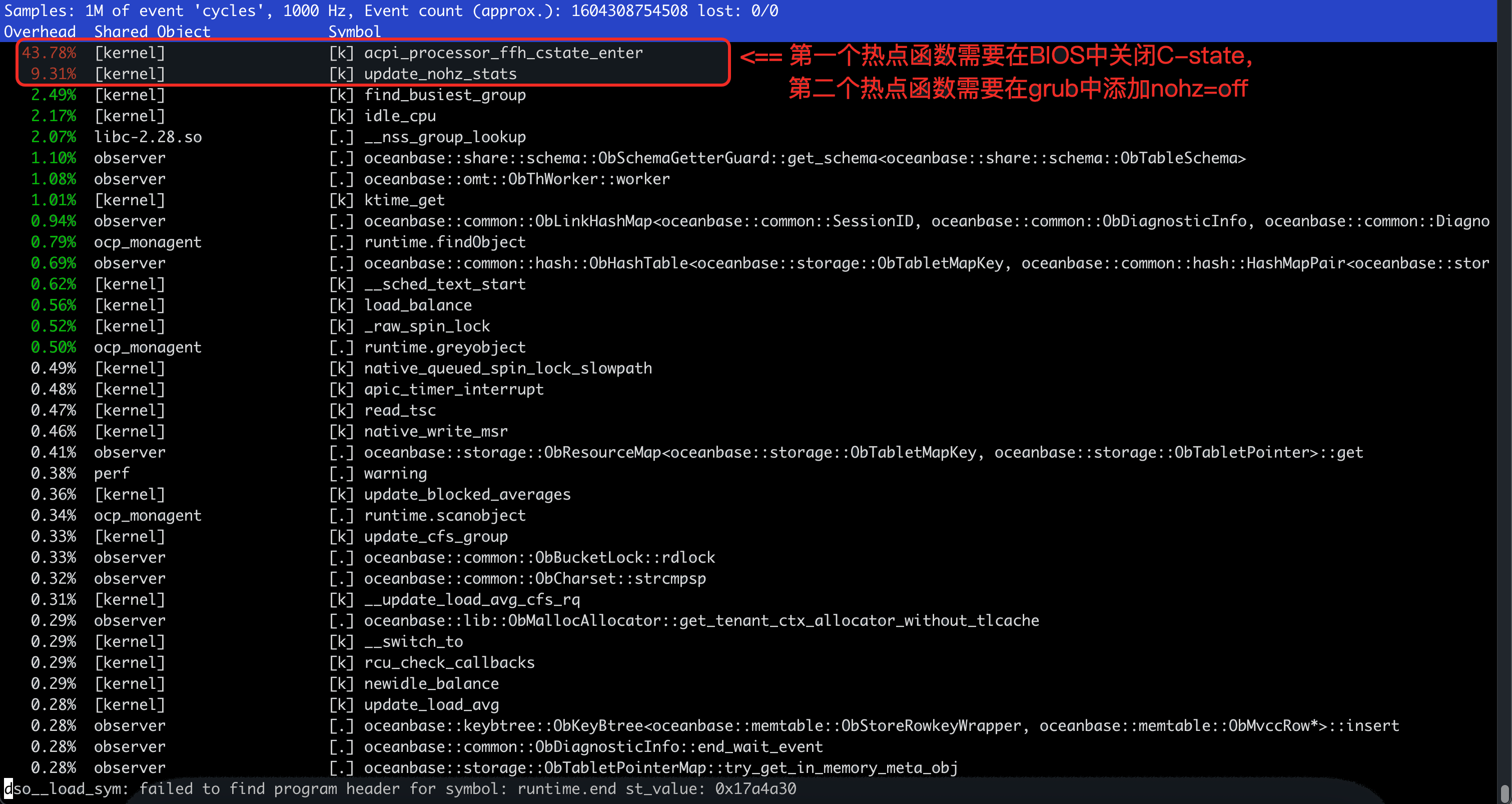
Task: Click the find_busiest_group symbol entry
Action: [x=444, y=95]
